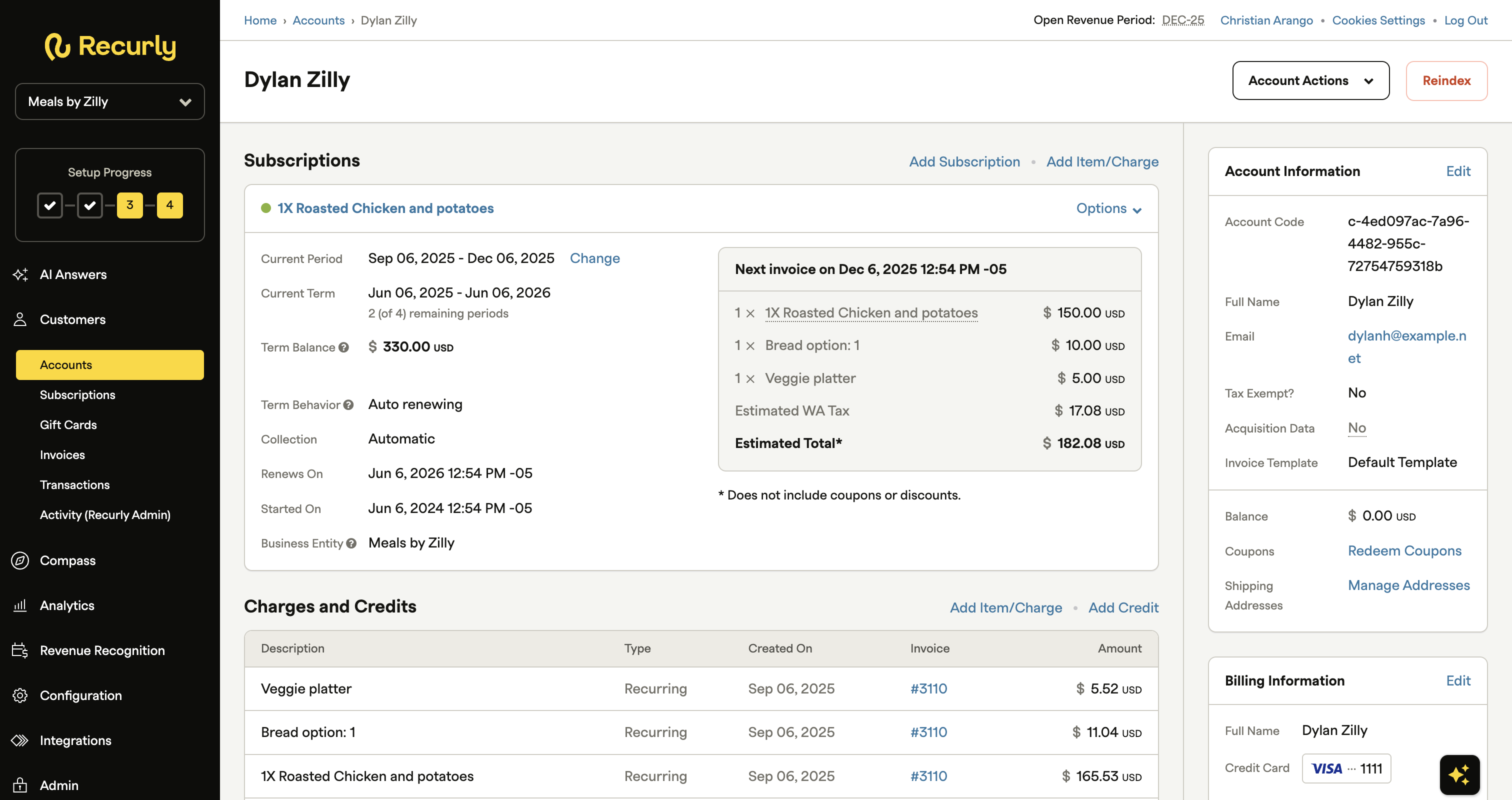Image resolution: width=1512 pixels, height=800 pixels.
Task: Open Configuration via the gear icon
Action: 20,695
